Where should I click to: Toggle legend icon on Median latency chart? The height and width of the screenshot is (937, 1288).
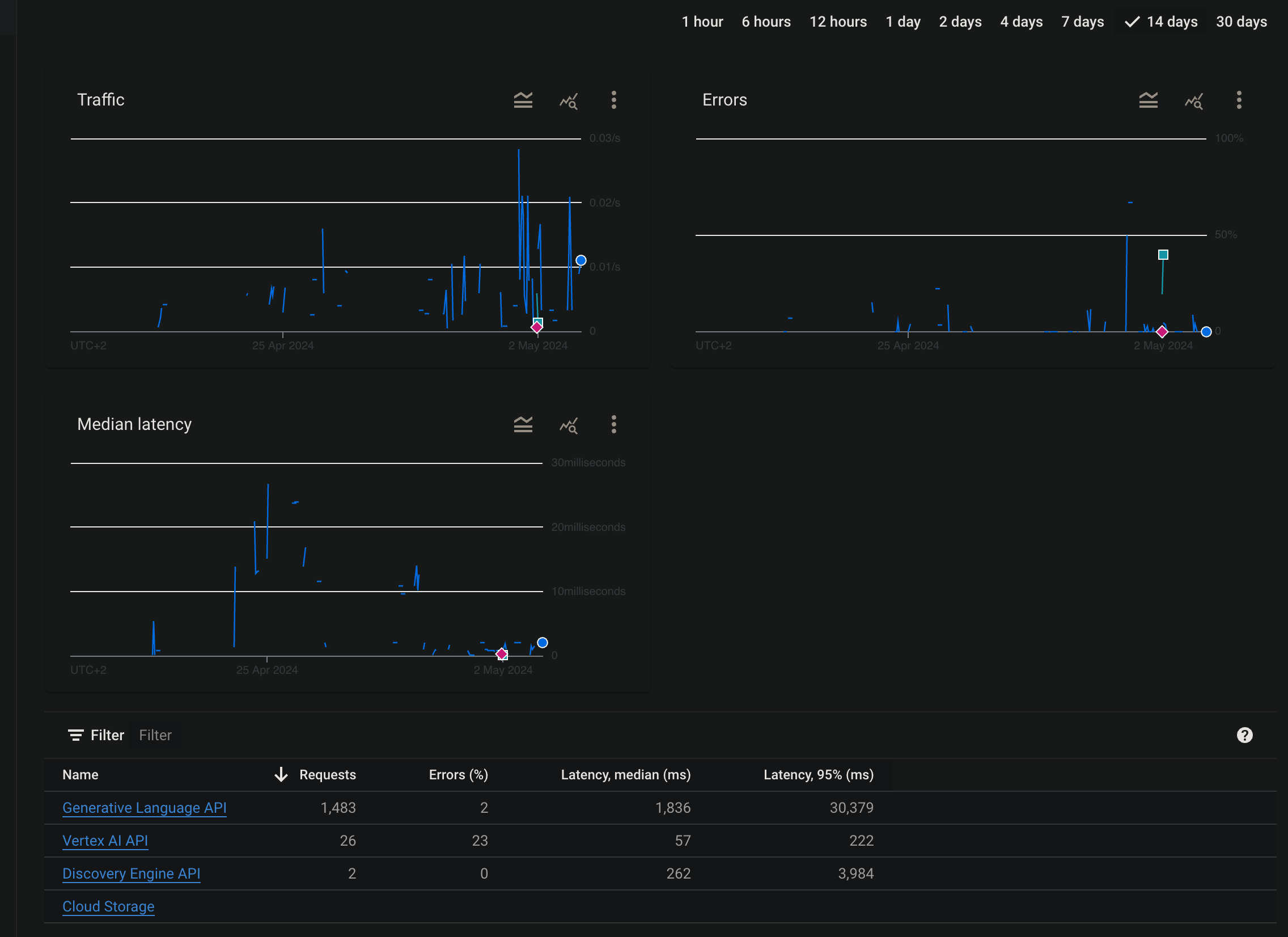coord(523,425)
